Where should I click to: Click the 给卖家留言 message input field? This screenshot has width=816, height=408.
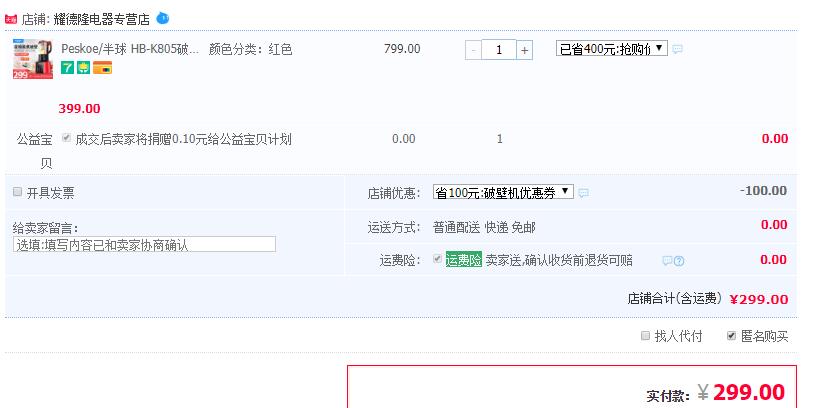click(144, 244)
